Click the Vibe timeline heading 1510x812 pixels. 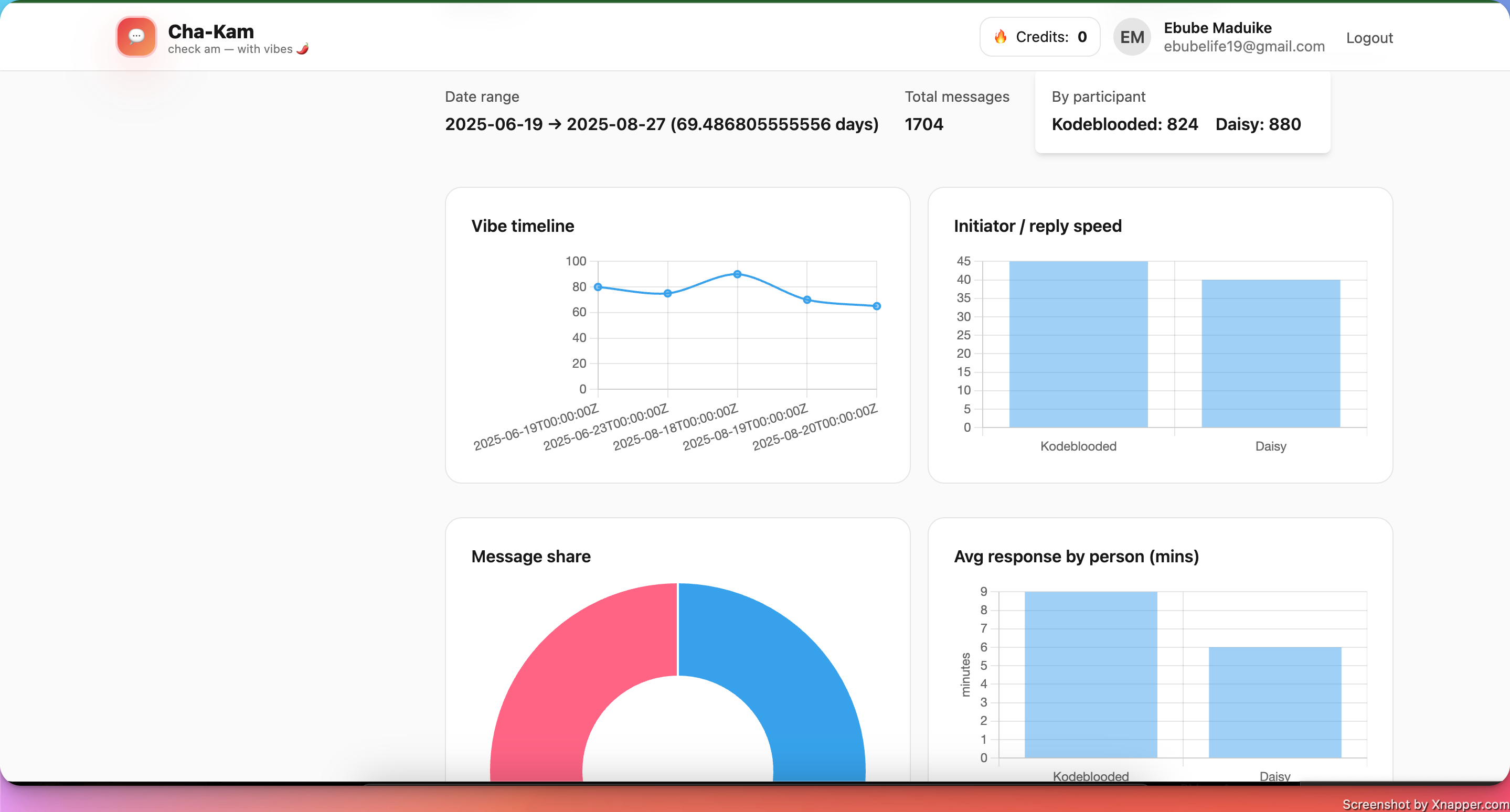tap(522, 226)
